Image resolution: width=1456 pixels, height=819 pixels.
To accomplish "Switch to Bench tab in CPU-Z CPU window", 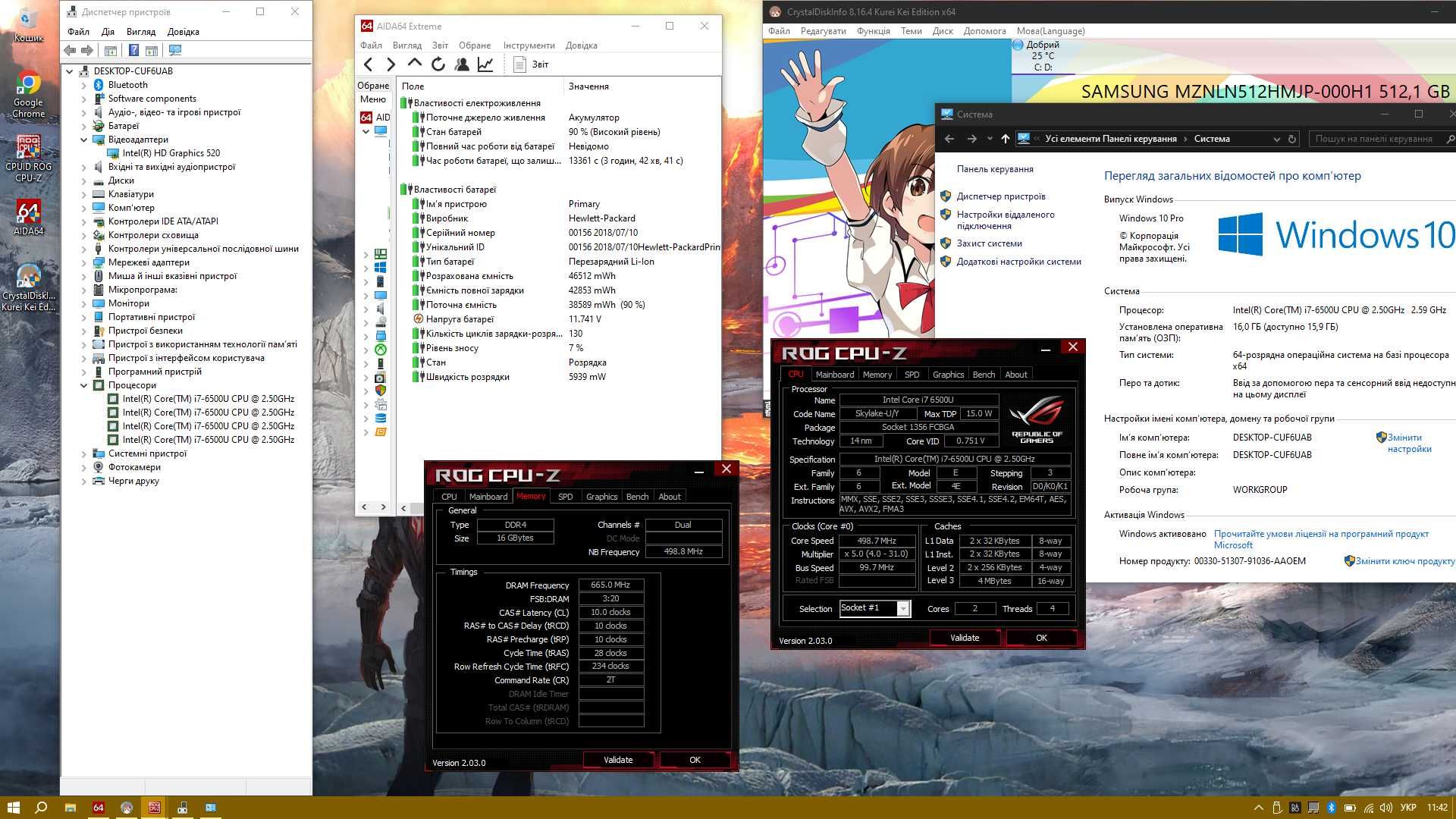I will tap(984, 375).
